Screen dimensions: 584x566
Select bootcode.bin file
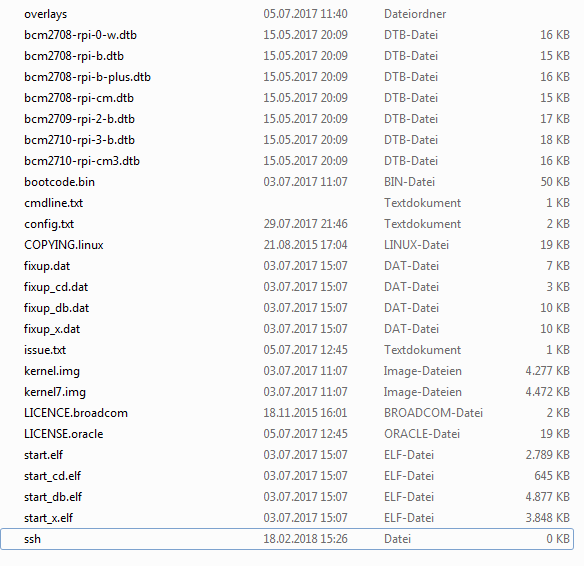point(60,182)
